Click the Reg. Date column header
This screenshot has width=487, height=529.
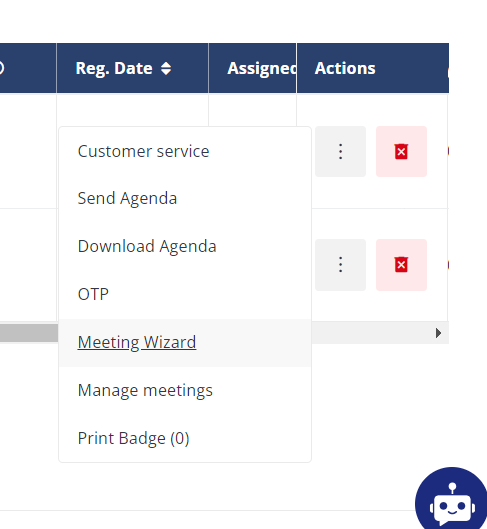132,68
